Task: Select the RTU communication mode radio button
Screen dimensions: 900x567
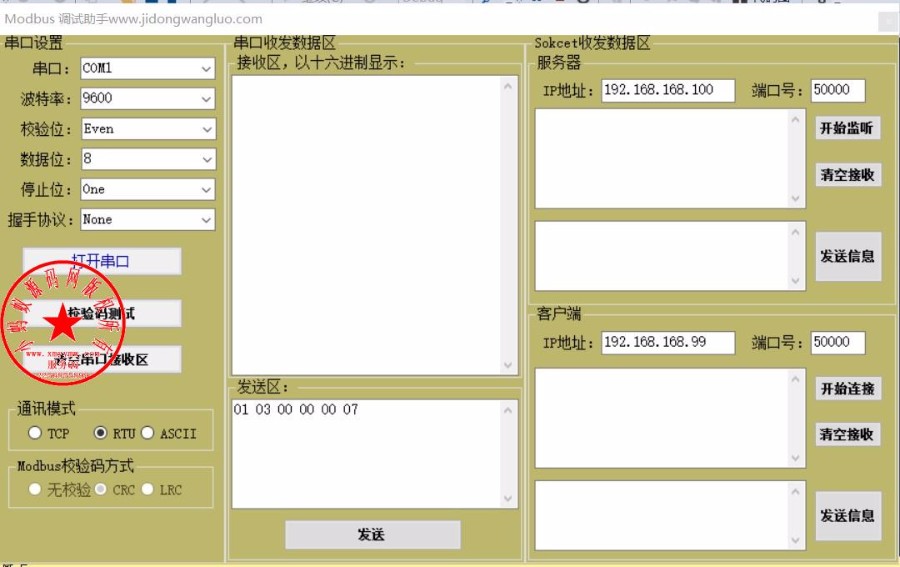Action: click(x=100, y=433)
